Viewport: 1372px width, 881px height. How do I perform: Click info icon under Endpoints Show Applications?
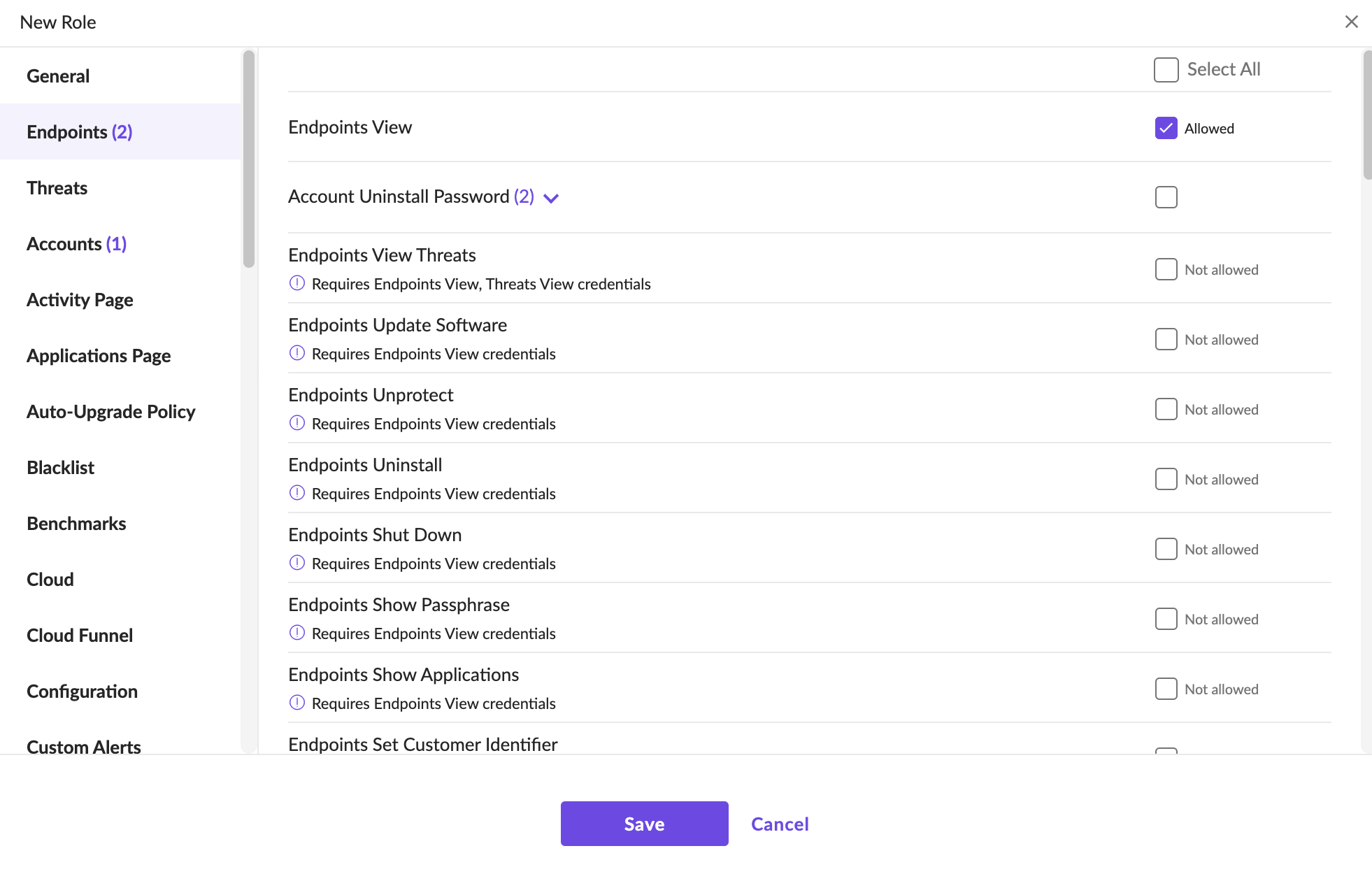(297, 703)
